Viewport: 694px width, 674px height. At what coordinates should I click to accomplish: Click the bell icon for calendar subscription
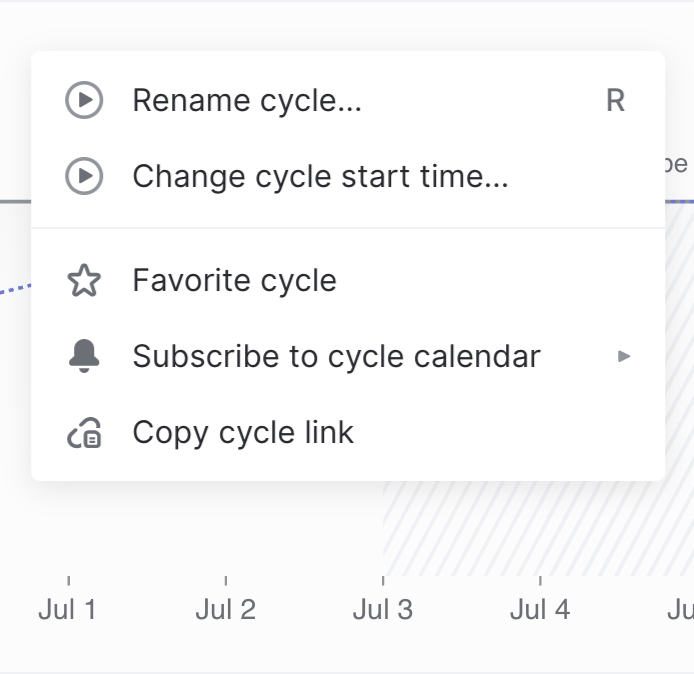84,356
